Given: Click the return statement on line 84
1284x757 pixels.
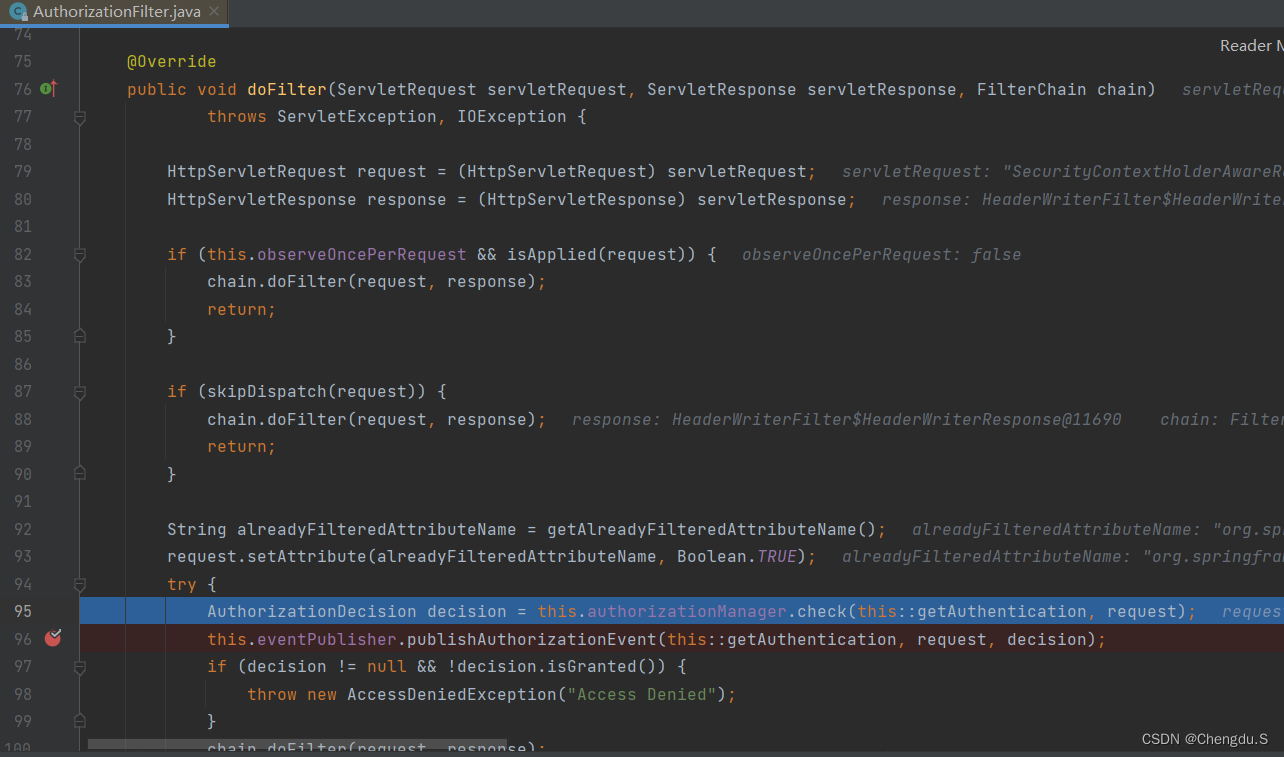Looking at the screenshot, I should click(241, 309).
